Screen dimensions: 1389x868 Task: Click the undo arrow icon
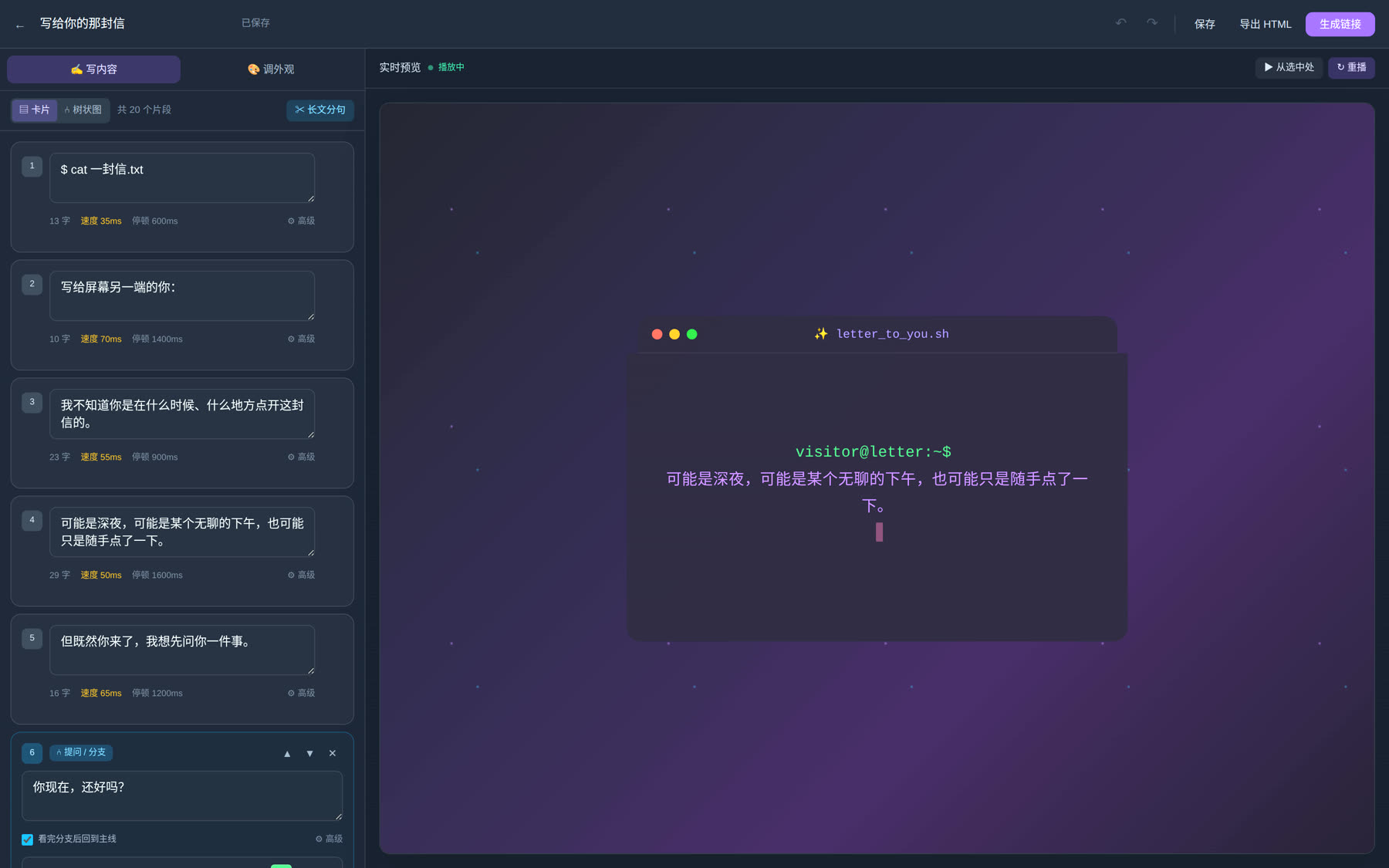coord(1121,23)
